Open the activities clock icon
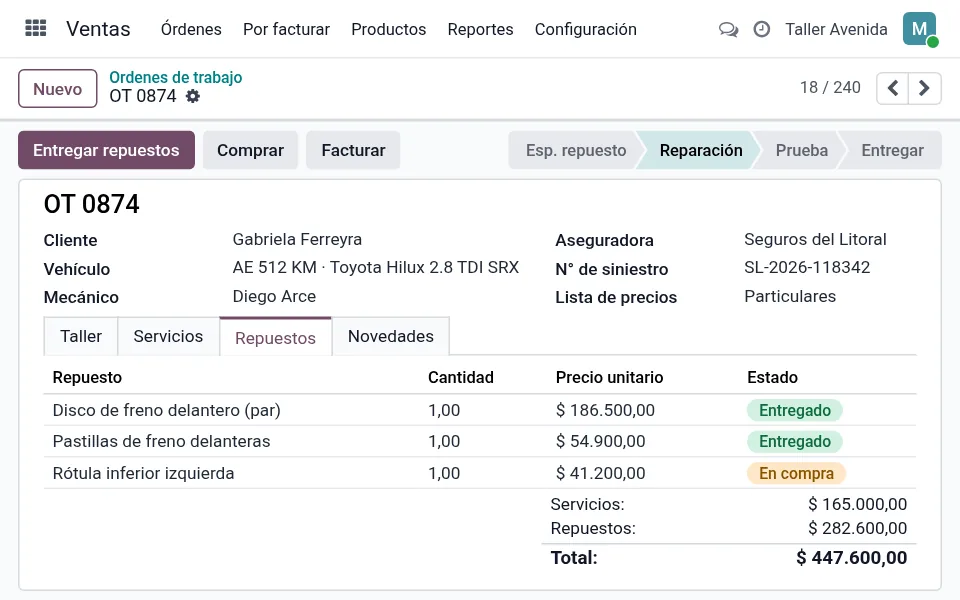The width and height of the screenshot is (960, 600). click(x=762, y=29)
